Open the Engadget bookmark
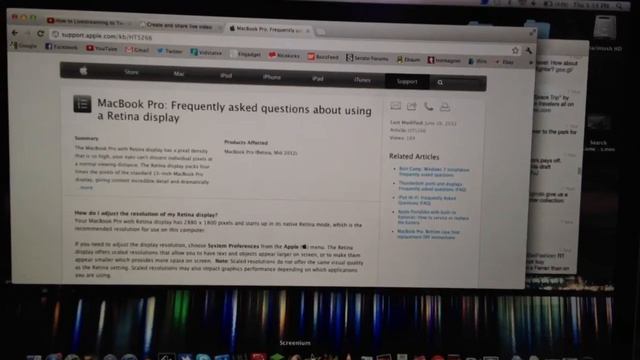640x360 pixels. [x=246, y=54]
